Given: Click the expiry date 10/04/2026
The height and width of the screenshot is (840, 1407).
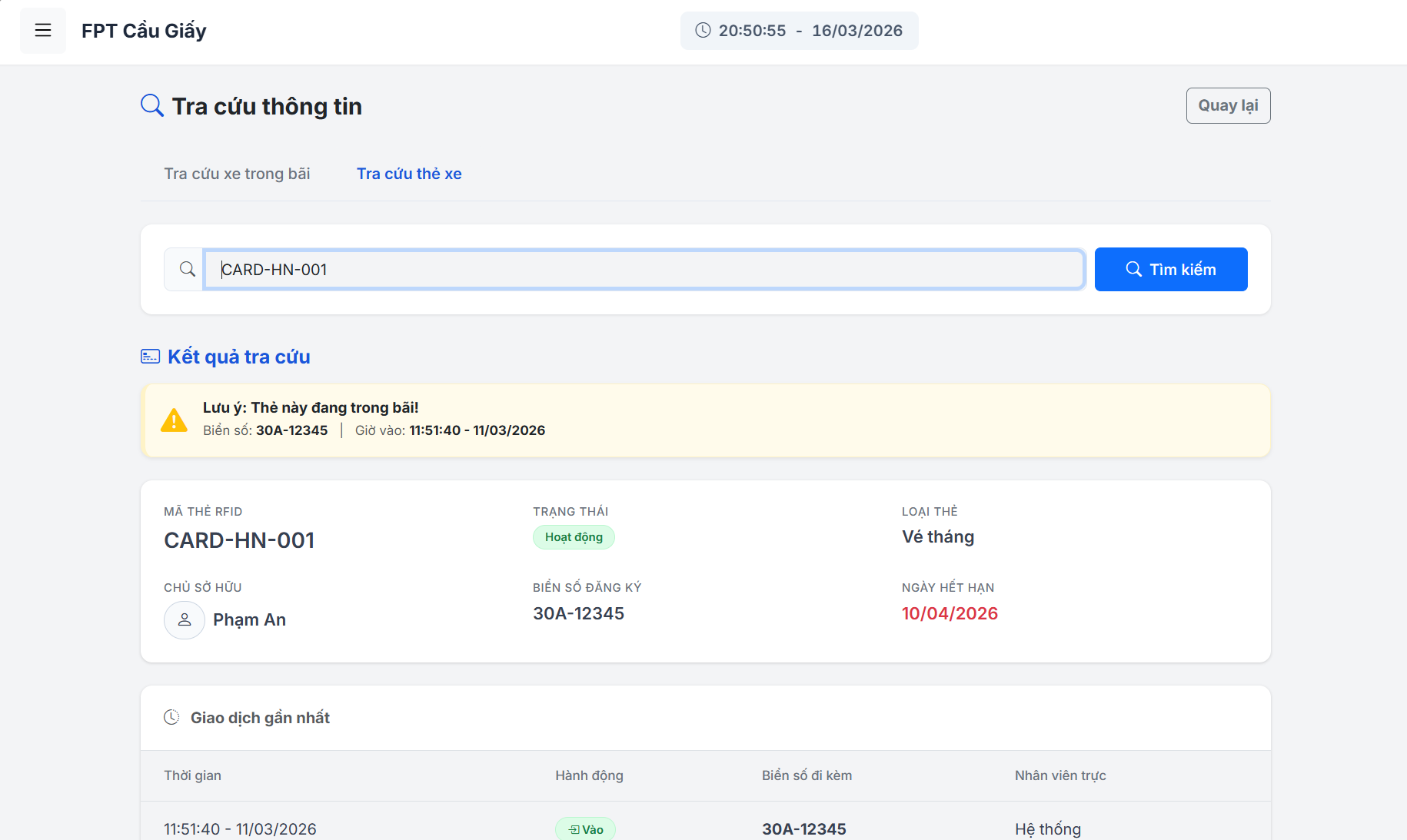Looking at the screenshot, I should pos(950,613).
